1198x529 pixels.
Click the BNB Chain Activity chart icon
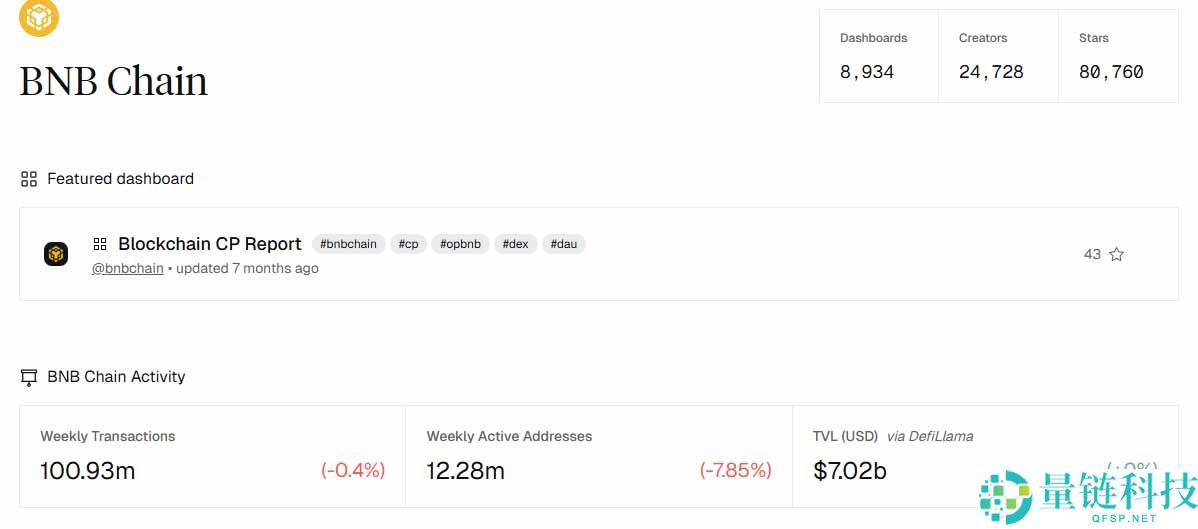29,377
